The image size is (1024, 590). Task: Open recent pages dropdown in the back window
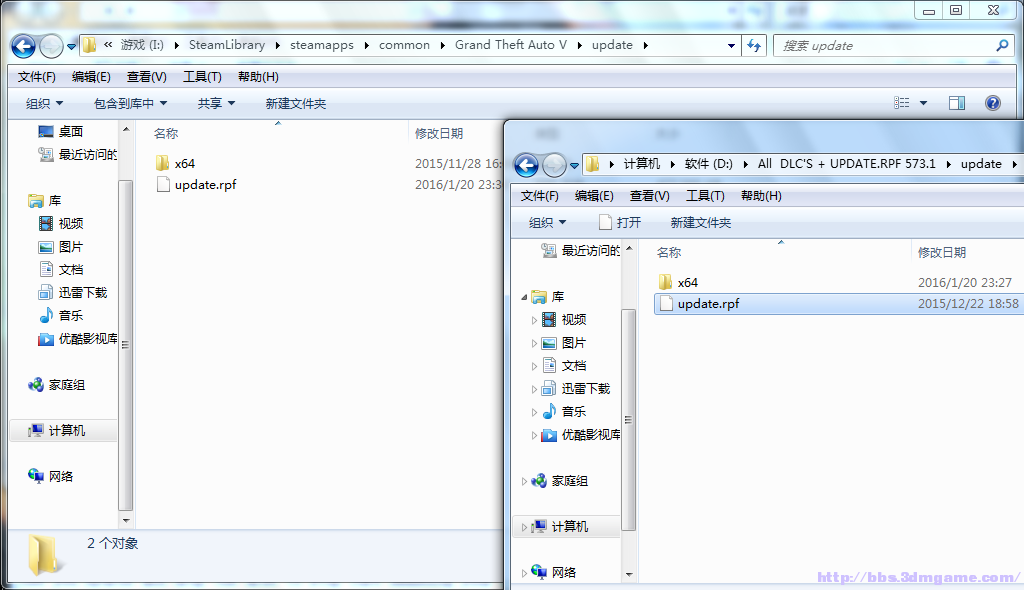pos(71,46)
